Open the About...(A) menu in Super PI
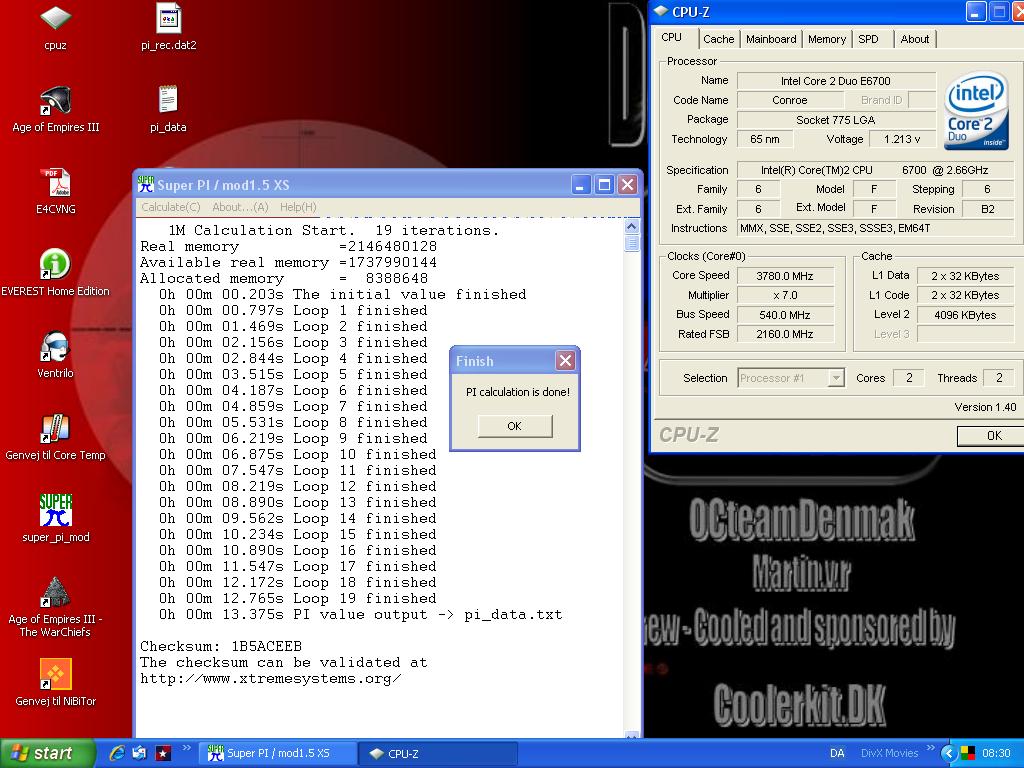The height and width of the screenshot is (768, 1024). click(x=240, y=207)
